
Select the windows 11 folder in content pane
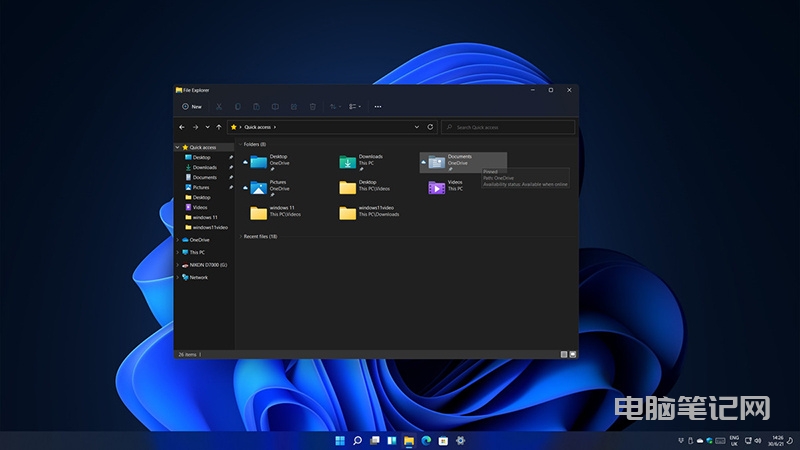click(259, 213)
